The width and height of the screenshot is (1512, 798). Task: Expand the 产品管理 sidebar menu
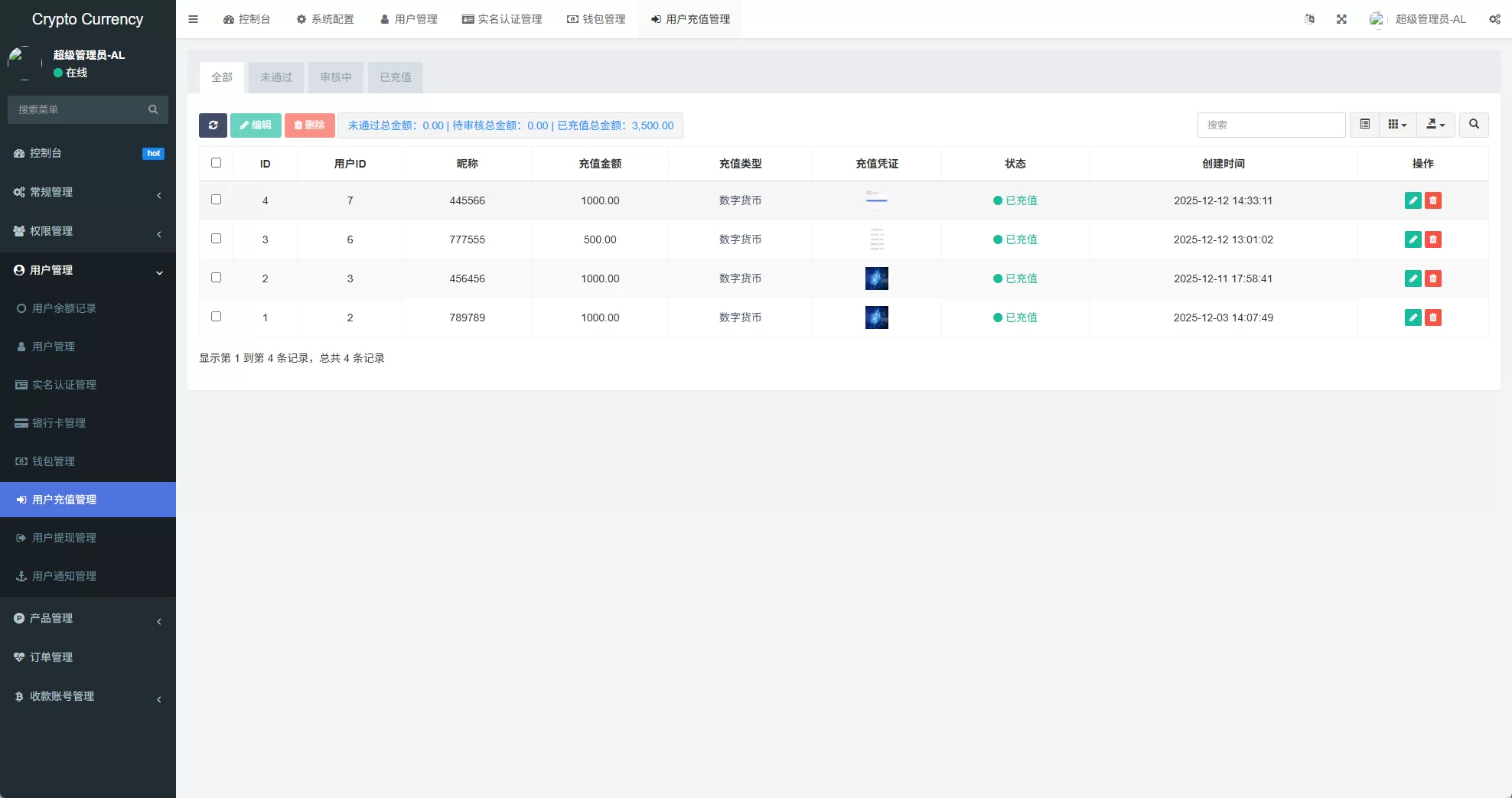(x=88, y=618)
